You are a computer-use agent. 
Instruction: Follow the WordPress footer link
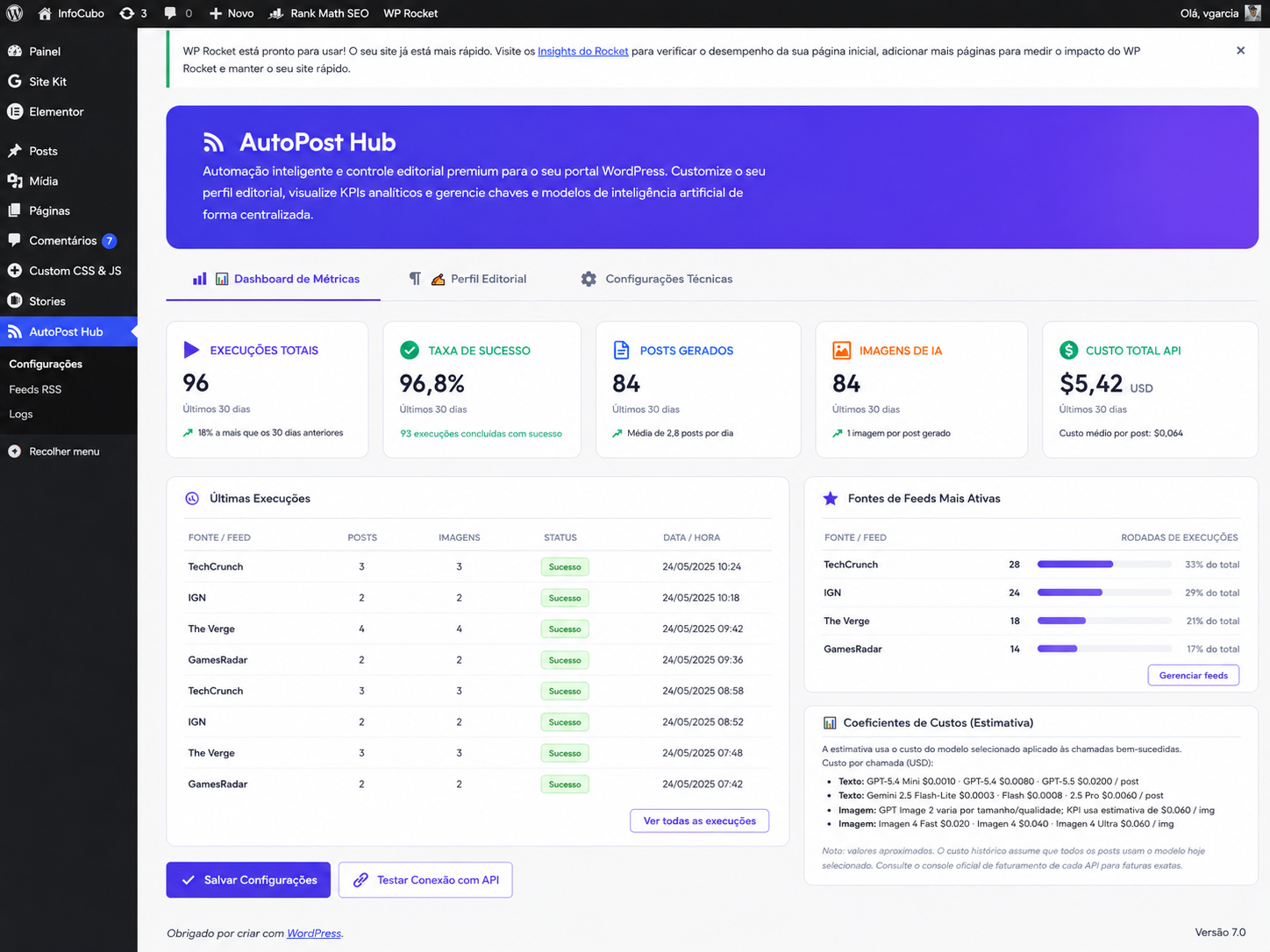tap(314, 934)
